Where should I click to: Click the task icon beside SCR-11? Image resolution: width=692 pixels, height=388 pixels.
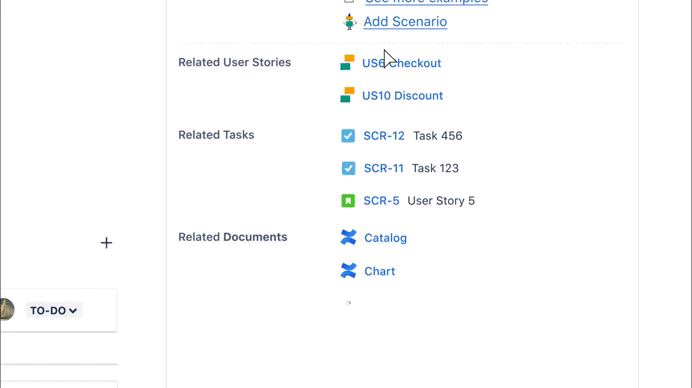pos(348,168)
